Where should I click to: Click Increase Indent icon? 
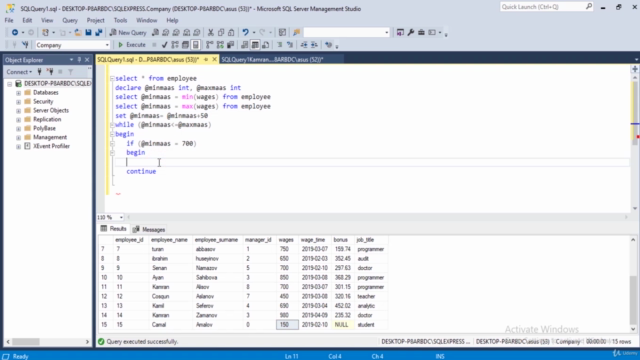tap(314, 45)
